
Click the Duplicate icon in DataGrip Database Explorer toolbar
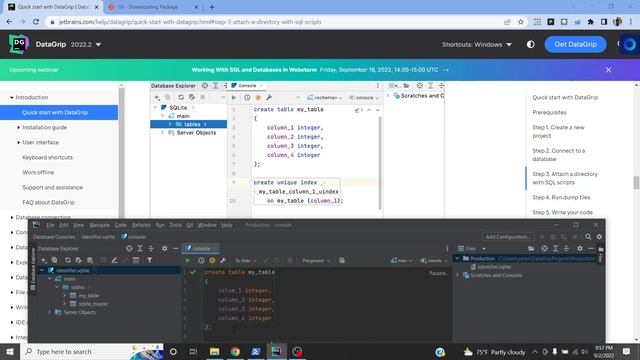pos(54,260)
